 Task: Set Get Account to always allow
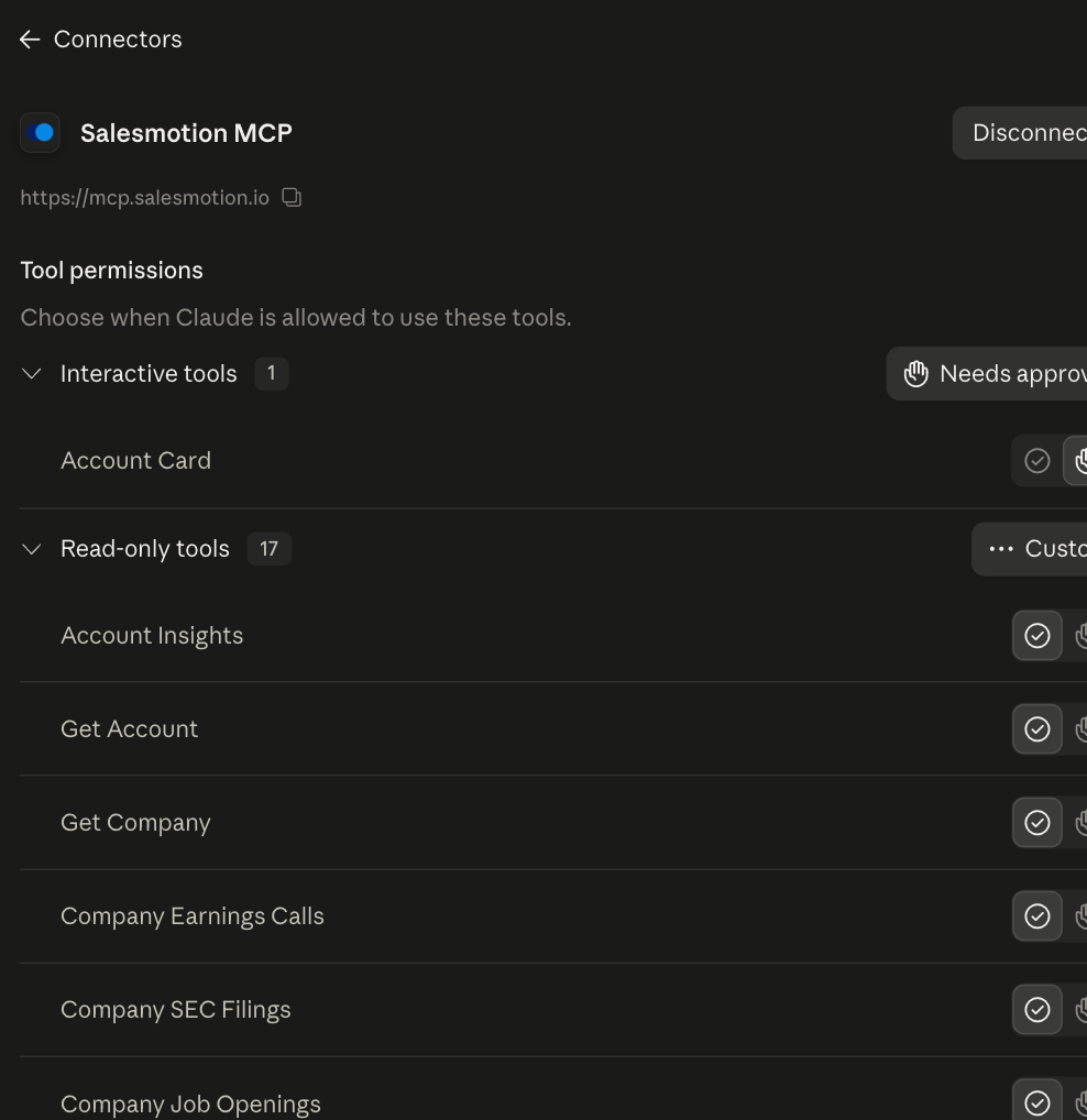(1037, 729)
